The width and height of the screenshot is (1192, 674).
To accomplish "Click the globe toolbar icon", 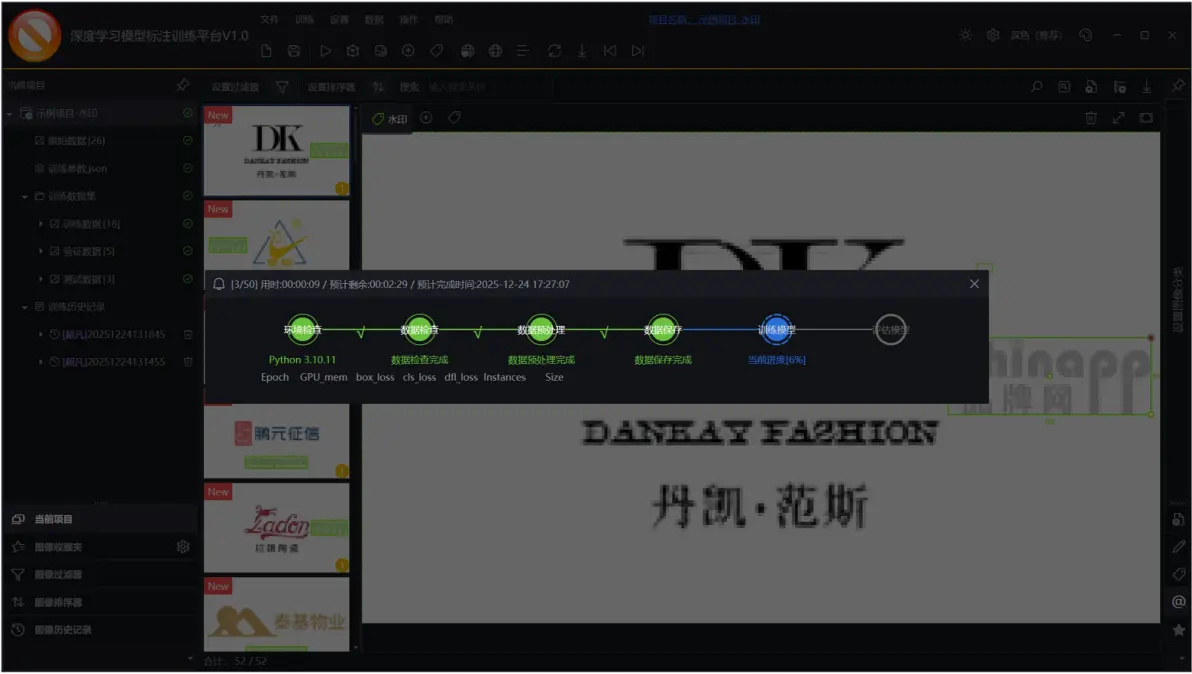I will coord(496,51).
